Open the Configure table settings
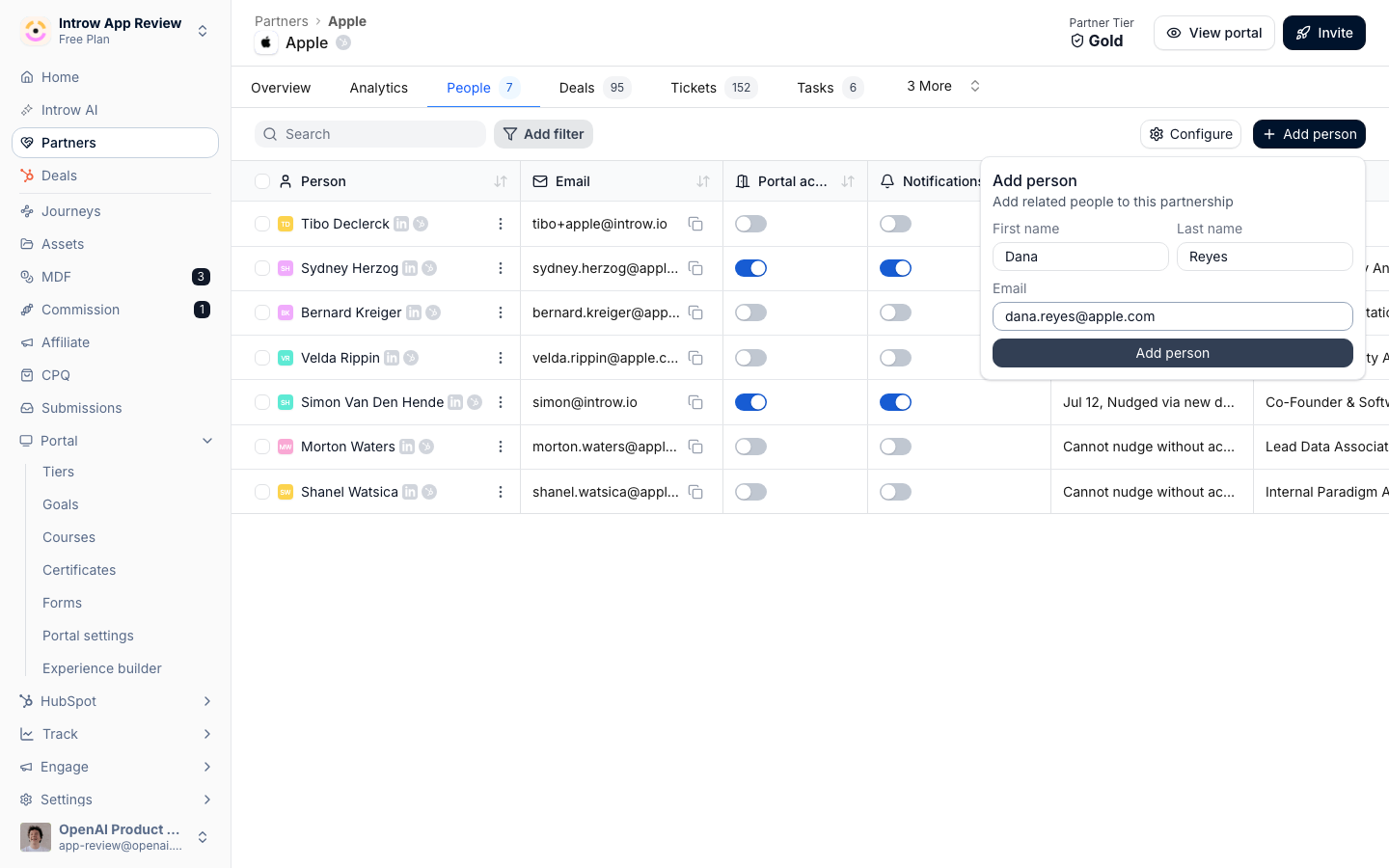The width and height of the screenshot is (1389, 868). [1190, 134]
